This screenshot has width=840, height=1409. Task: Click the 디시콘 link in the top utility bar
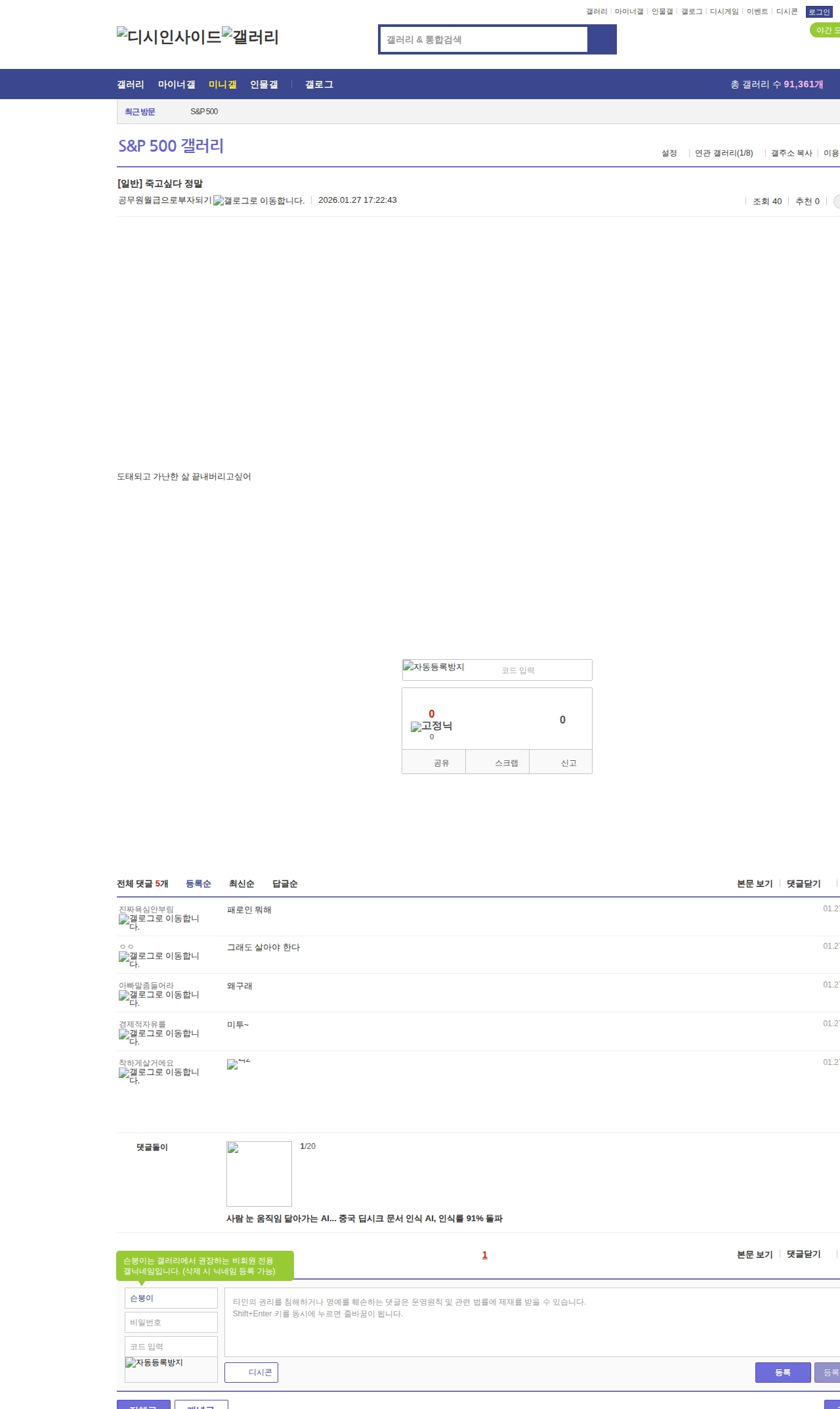(x=787, y=12)
